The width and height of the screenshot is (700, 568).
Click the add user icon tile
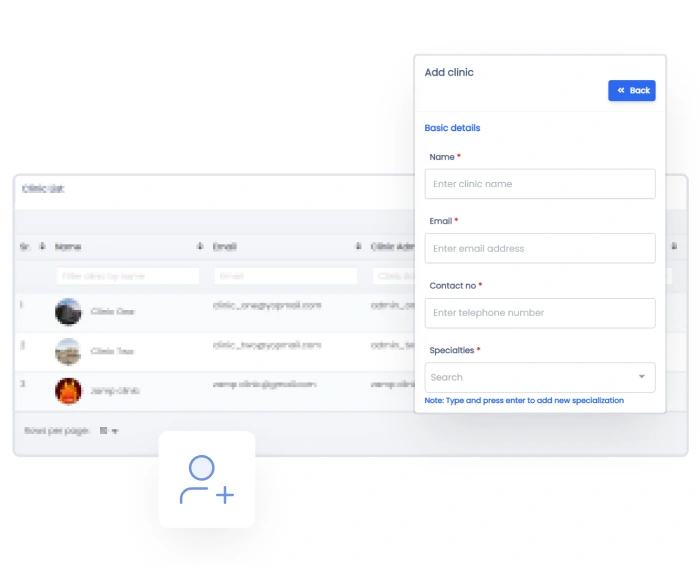click(207, 479)
